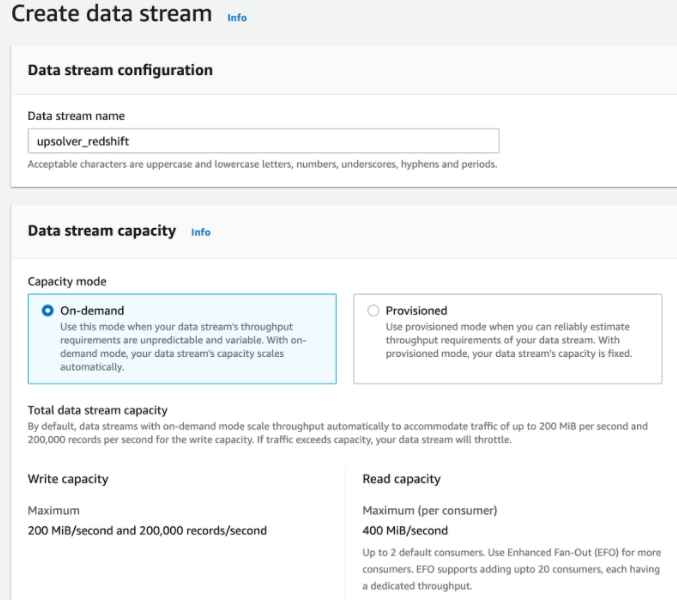Click the Data stream configuration section header
The width and height of the screenshot is (677, 600).
[120, 70]
